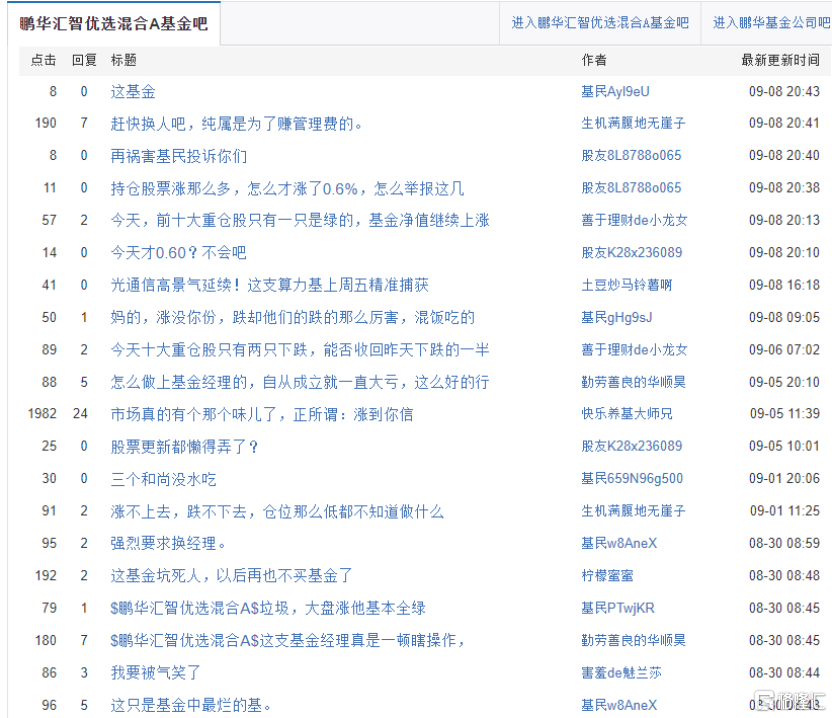Click the 作者 column header

point(594,60)
